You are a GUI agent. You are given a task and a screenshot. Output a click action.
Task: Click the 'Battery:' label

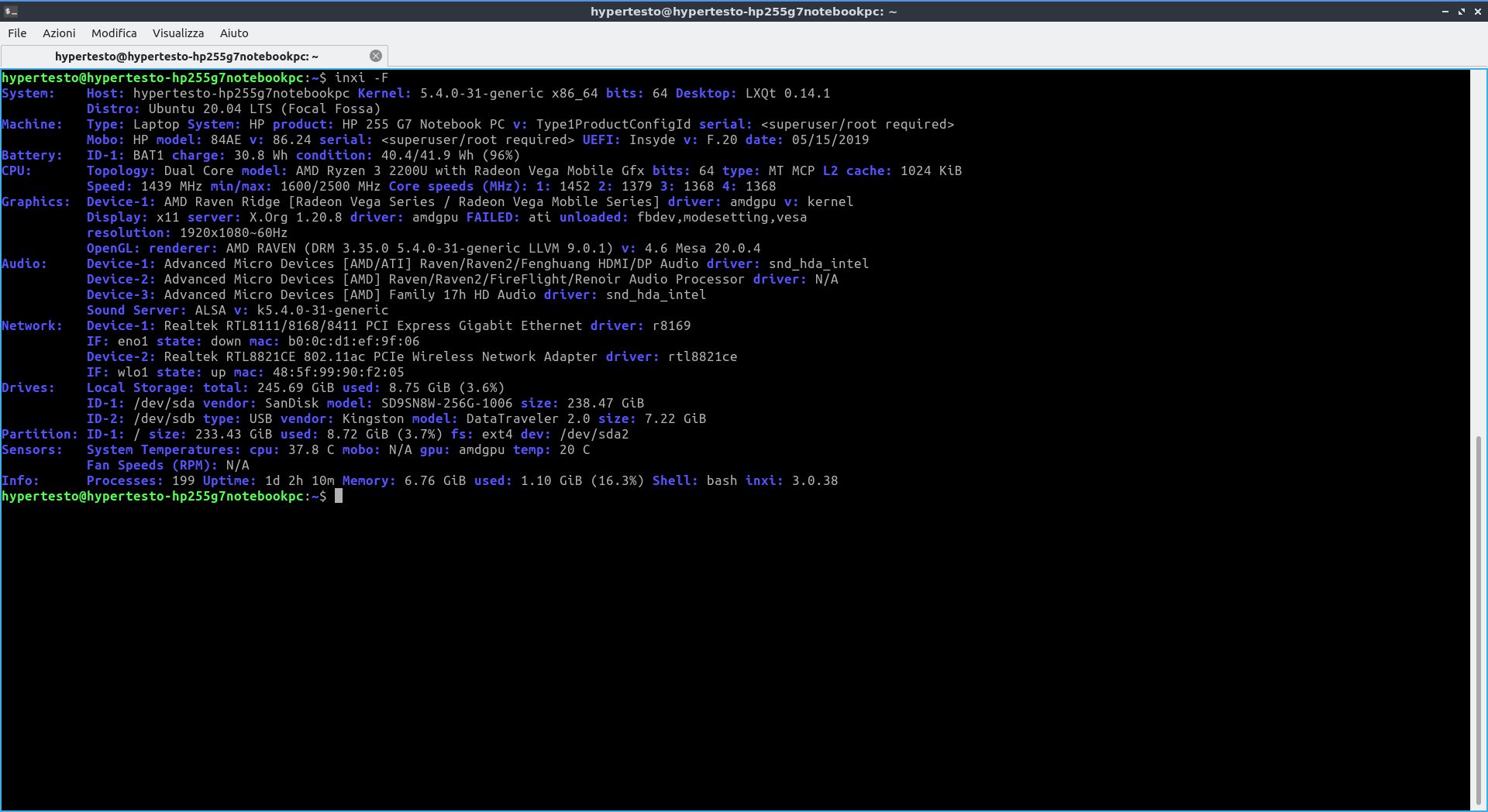pos(32,155)
